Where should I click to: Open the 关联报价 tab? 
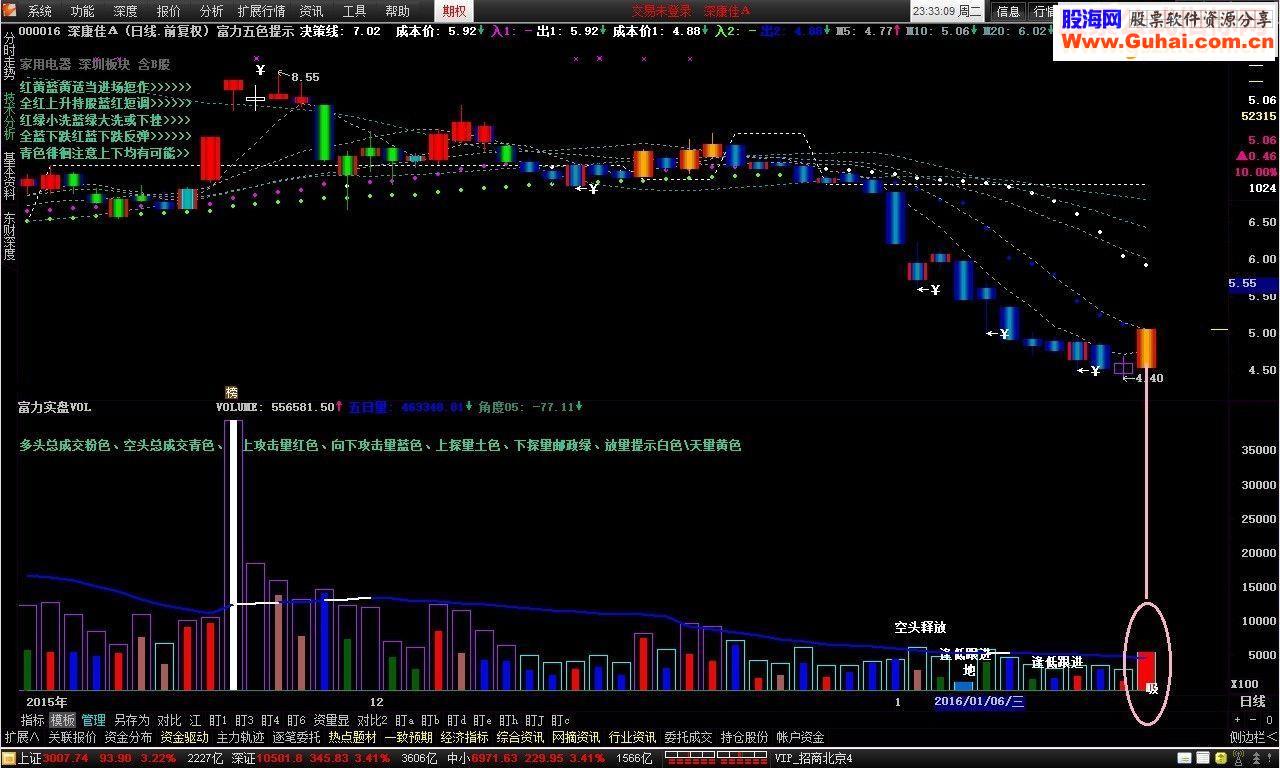point(72,737)
